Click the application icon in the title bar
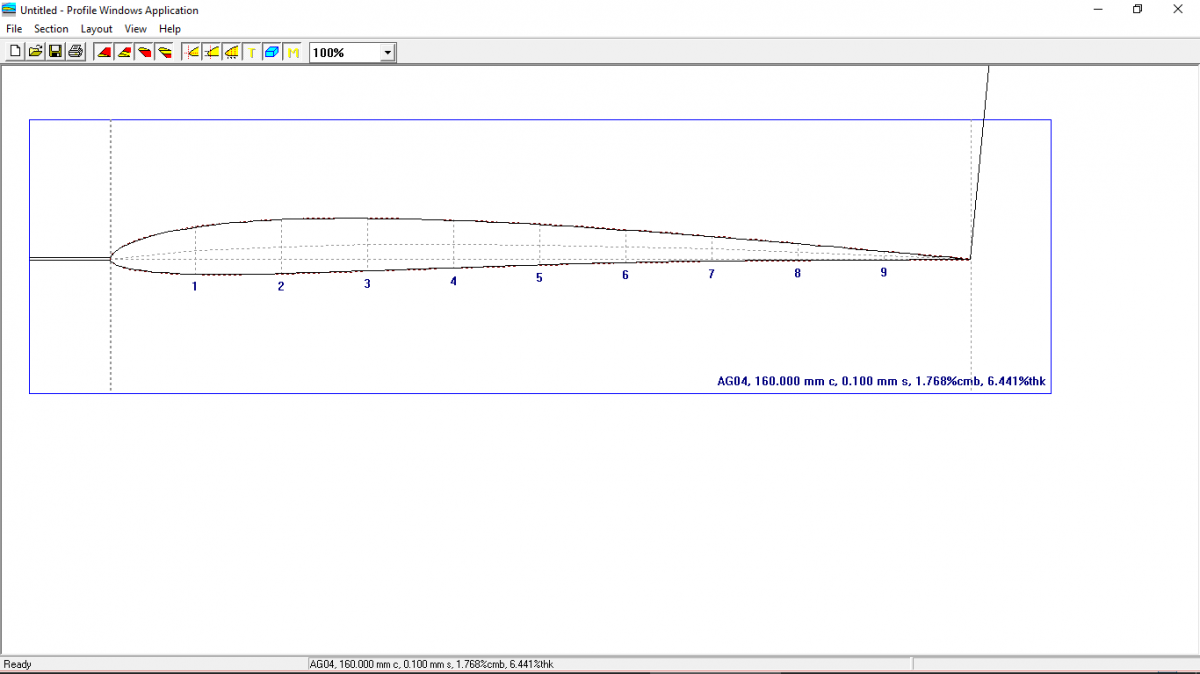The width and height of the screenshot is (1200, 674). tap(9, 9)
